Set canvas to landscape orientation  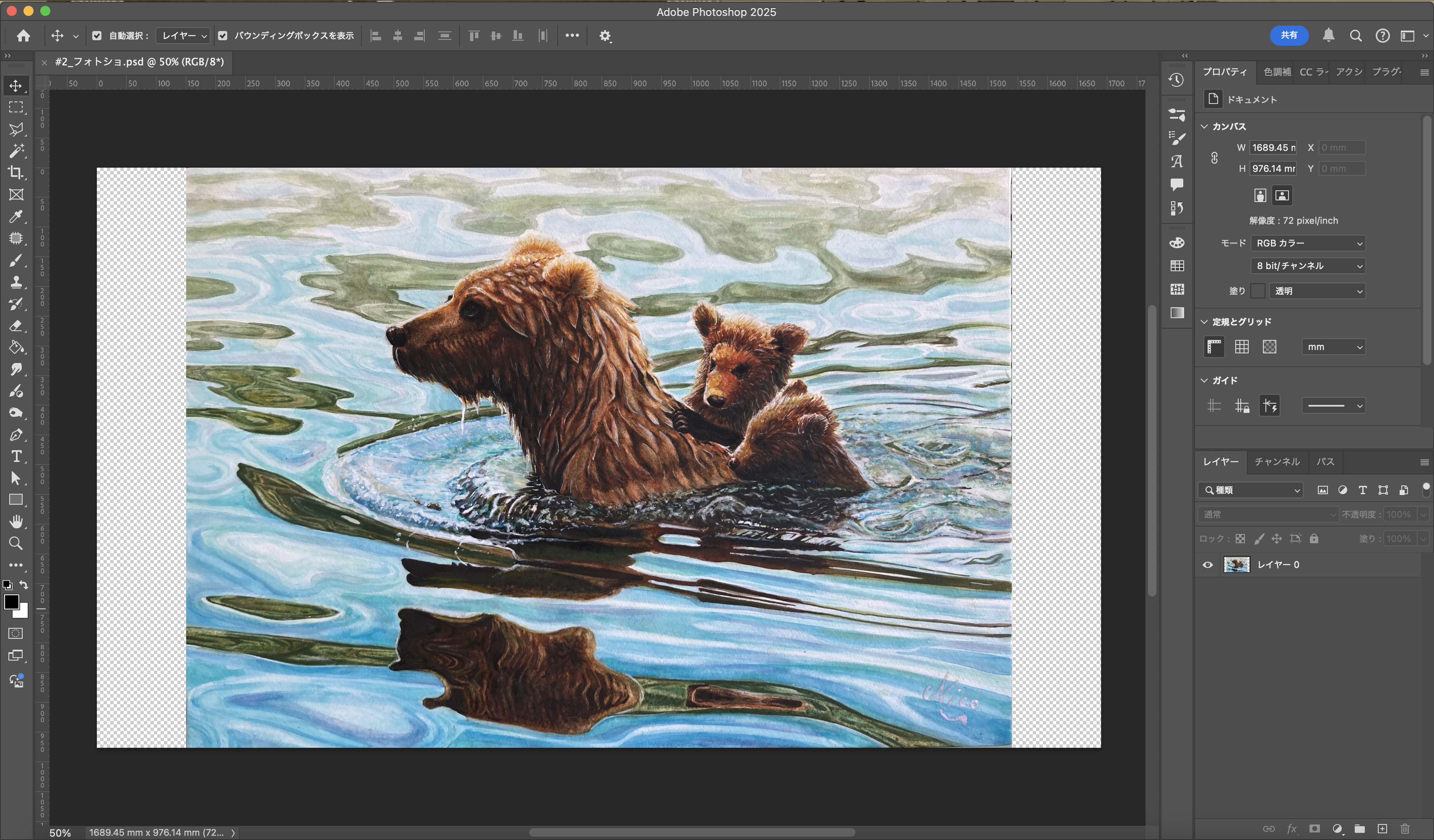[x=1281, y=196]
